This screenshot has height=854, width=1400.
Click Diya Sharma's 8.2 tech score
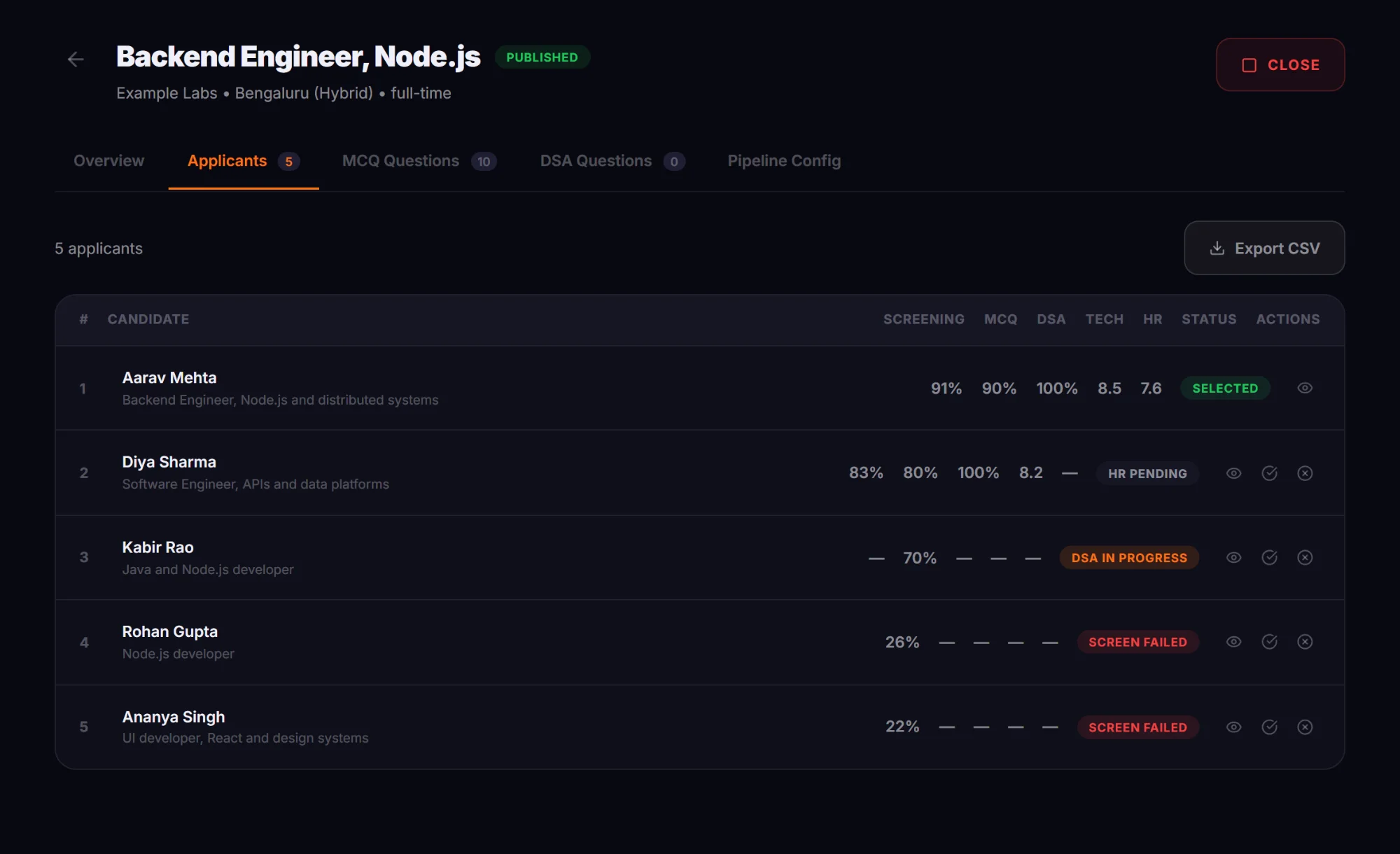pos(1031,472)
